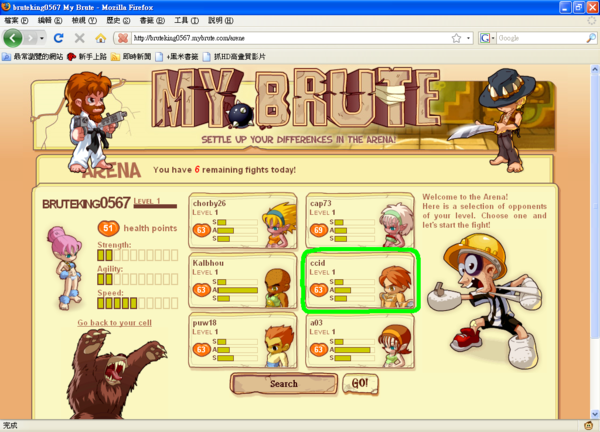
Task: Select opponent a03 card
Action: click(x=360, y=340)
